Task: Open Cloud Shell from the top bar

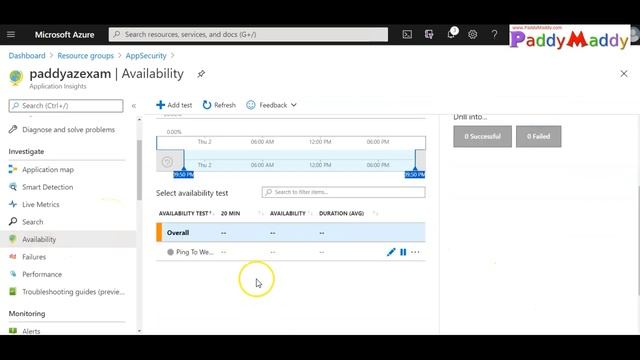Action: (x=407, y=35)
